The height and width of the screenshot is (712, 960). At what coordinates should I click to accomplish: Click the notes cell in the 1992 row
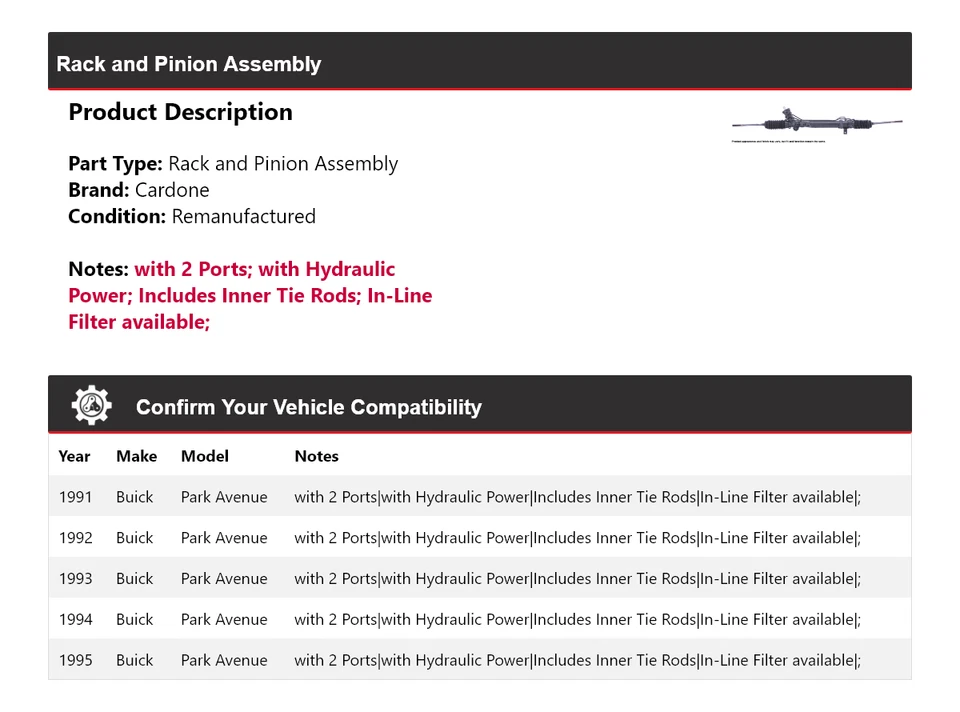[577, 538]
